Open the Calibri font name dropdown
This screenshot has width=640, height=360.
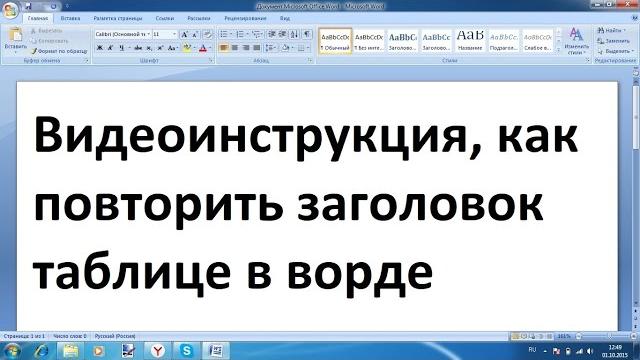pos(149,34)
